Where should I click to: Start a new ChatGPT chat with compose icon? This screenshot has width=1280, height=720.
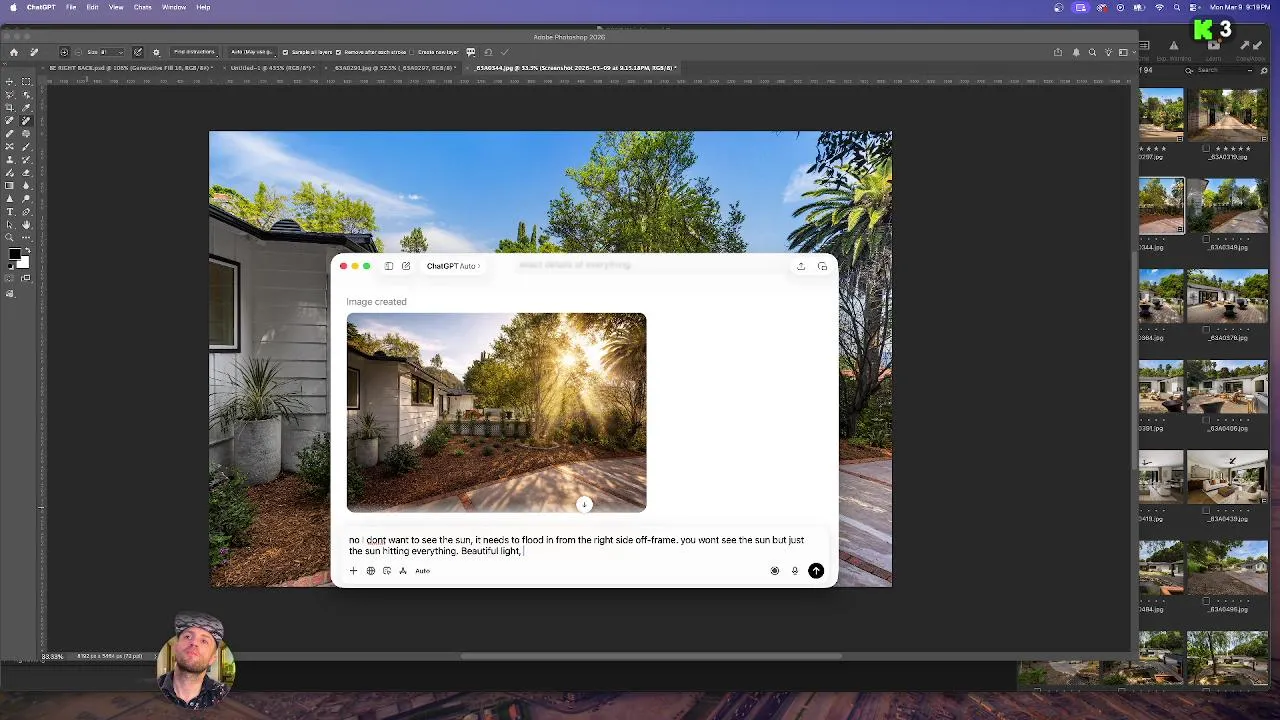point(406,266)
